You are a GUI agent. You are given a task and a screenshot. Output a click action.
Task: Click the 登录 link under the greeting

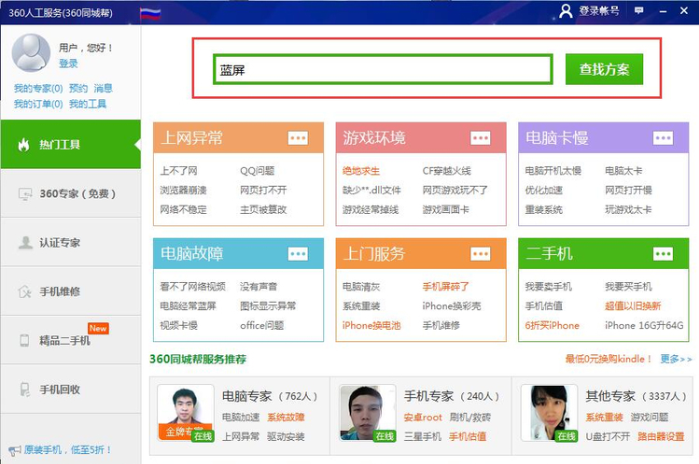click(x=68, y=64)
